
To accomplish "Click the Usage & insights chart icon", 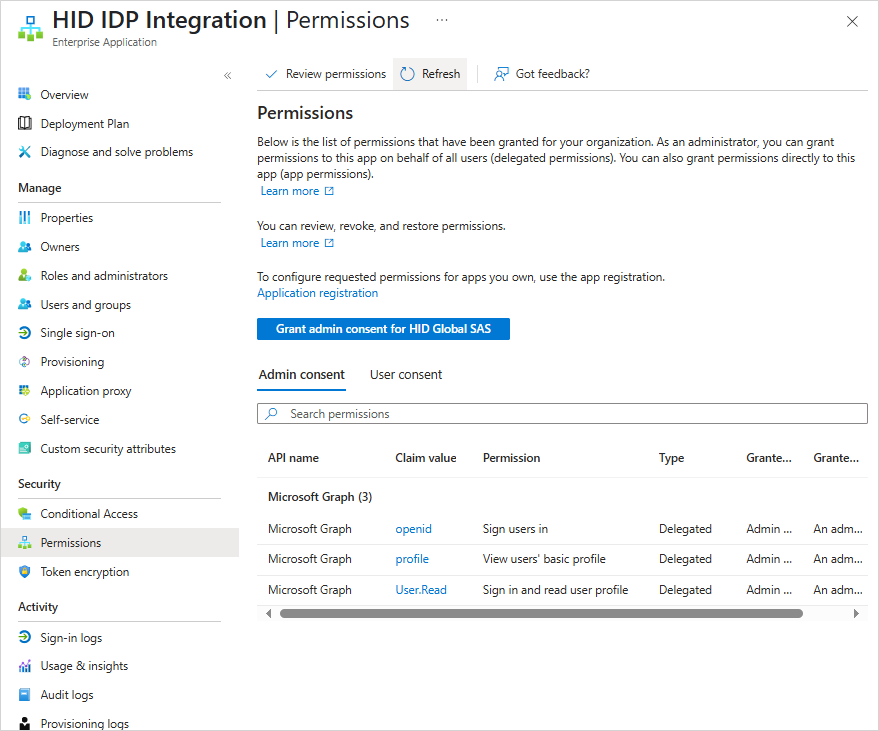I will [x=25, y=666].
